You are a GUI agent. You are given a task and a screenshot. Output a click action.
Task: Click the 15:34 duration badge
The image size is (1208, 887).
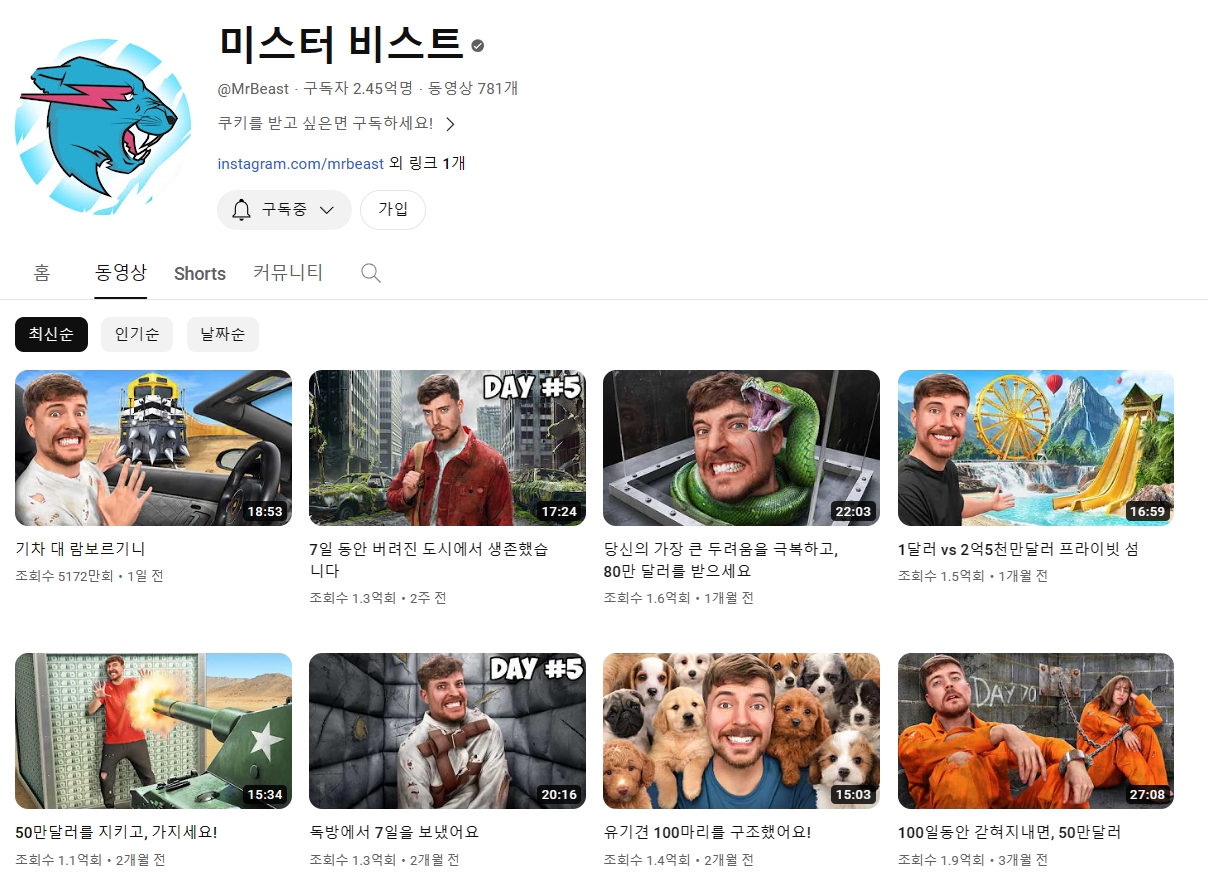pyautogui.click(x=265, y=794)
